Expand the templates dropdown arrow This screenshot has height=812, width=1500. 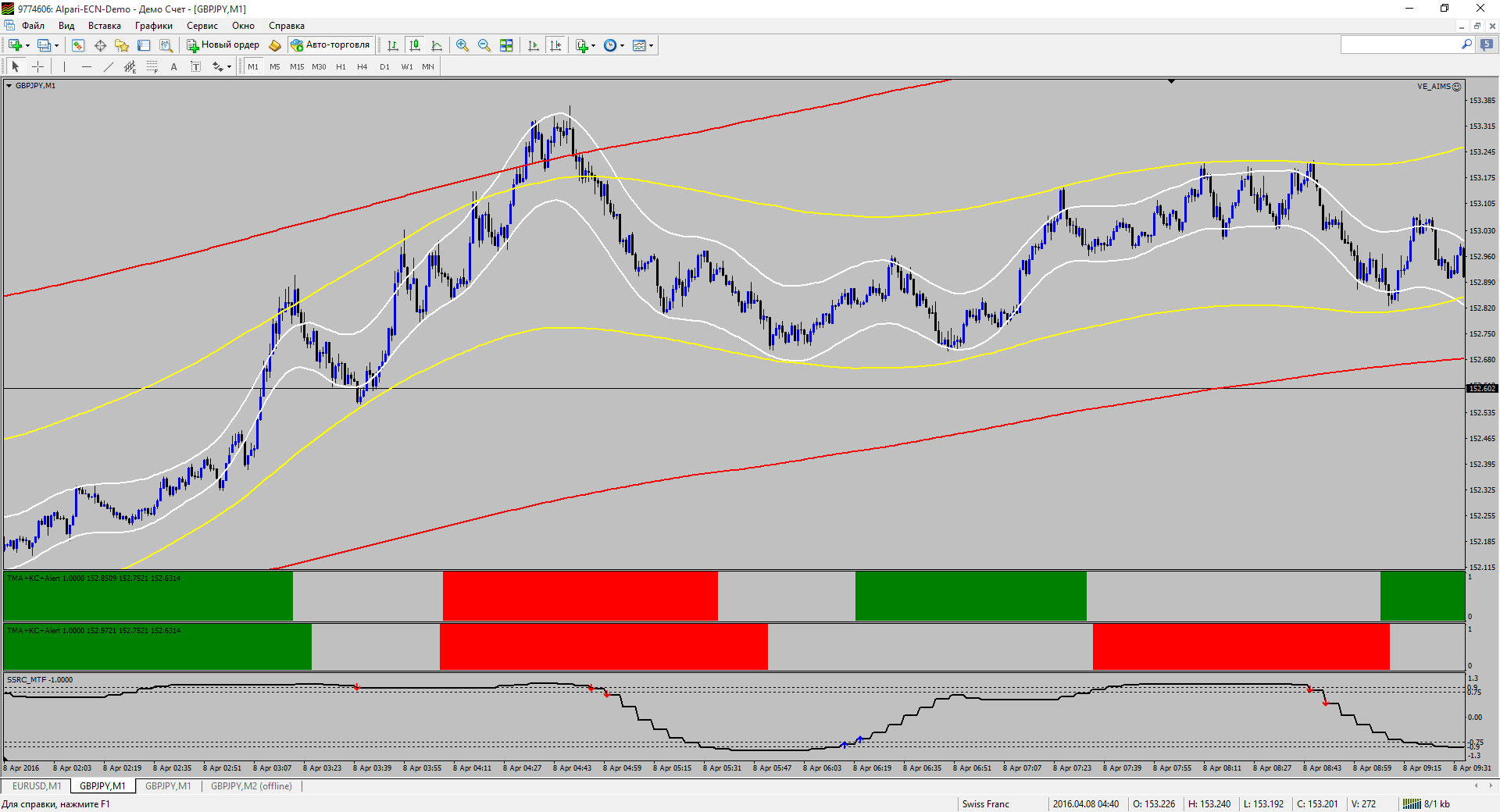pyautogui.click(x=651, y=45)
